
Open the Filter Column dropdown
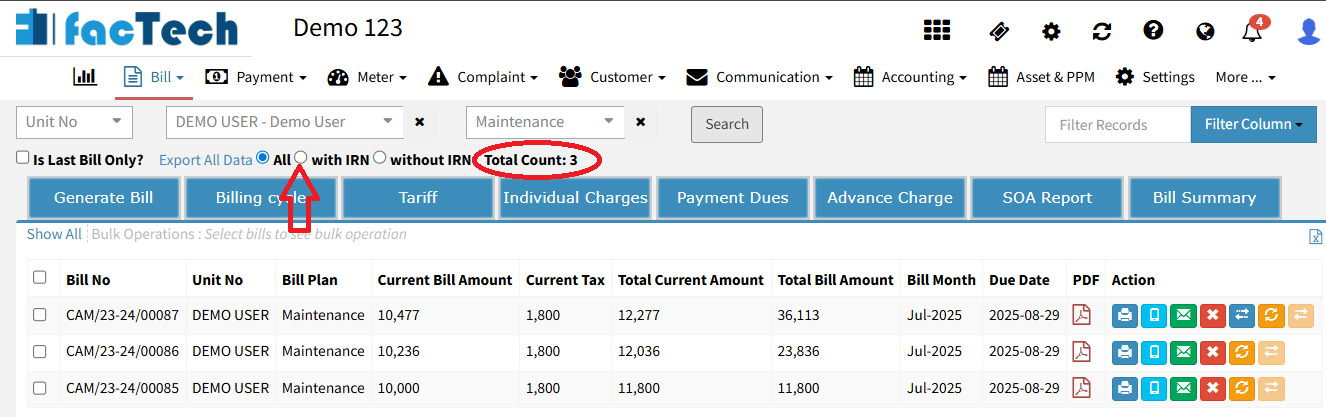[x=1252, y=125]
